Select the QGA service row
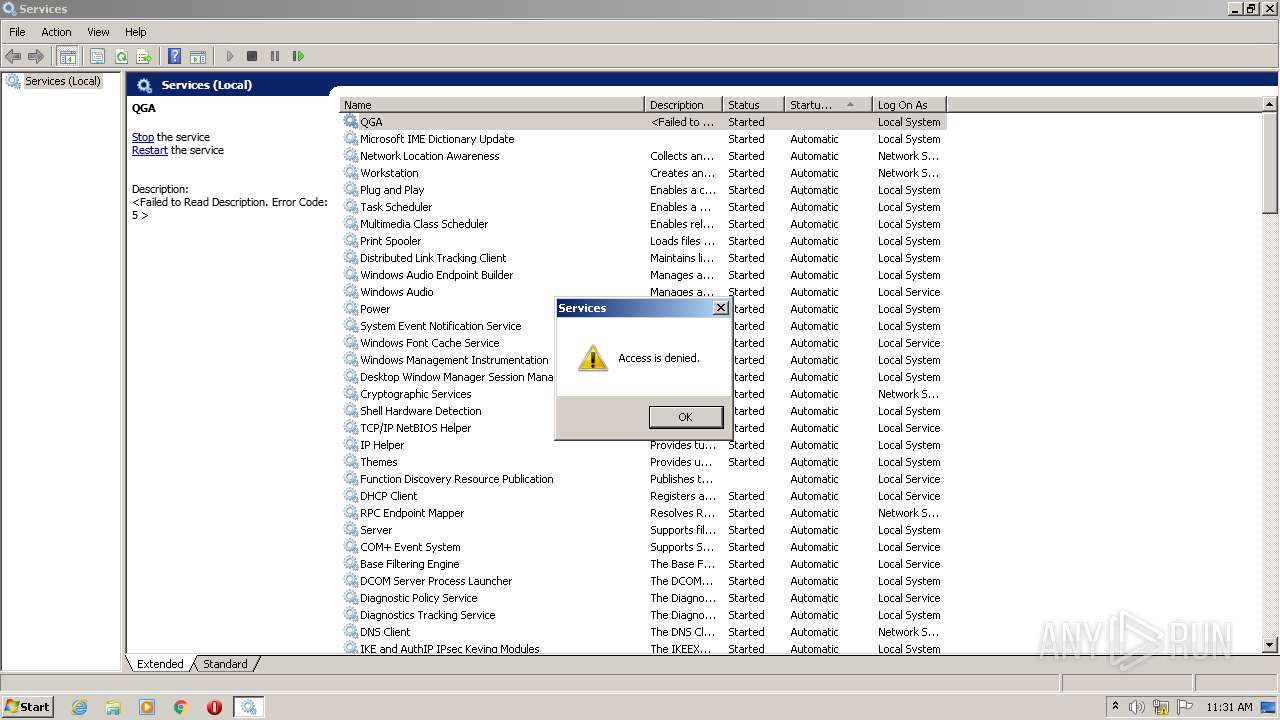 coord(642,122)
